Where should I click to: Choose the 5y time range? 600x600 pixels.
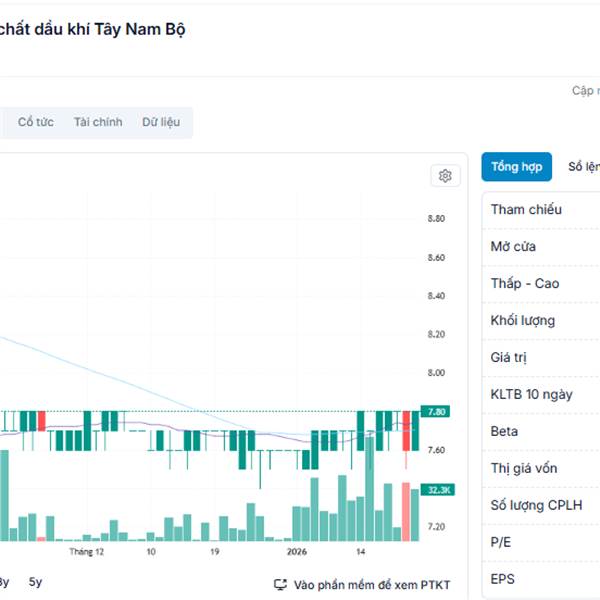[x=36, y=581]
